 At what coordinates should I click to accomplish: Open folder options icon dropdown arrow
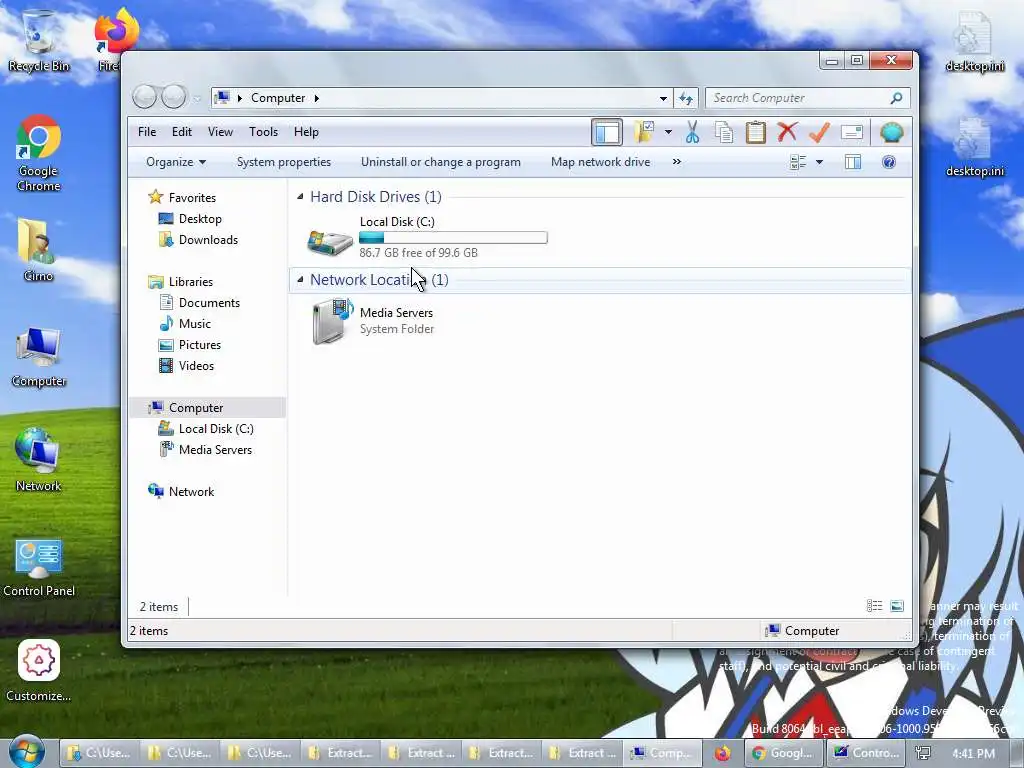[668, 132]
